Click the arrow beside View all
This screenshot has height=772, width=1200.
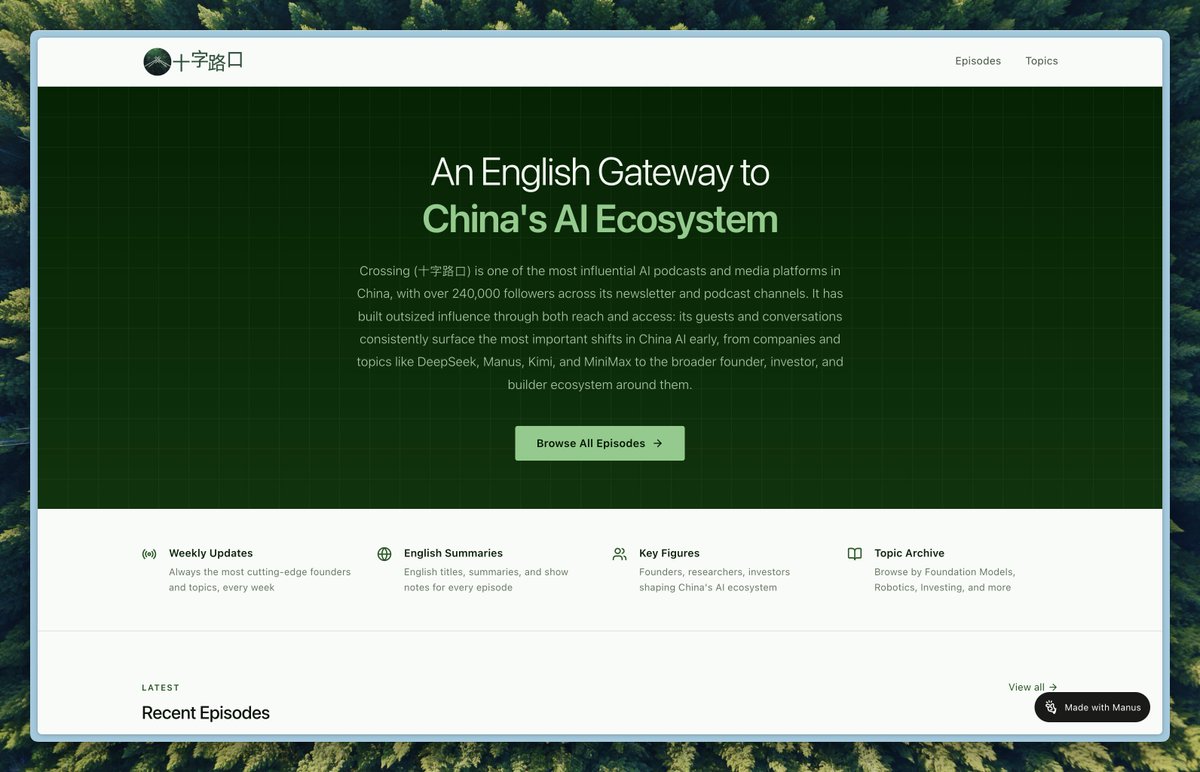coord(1053,687)
